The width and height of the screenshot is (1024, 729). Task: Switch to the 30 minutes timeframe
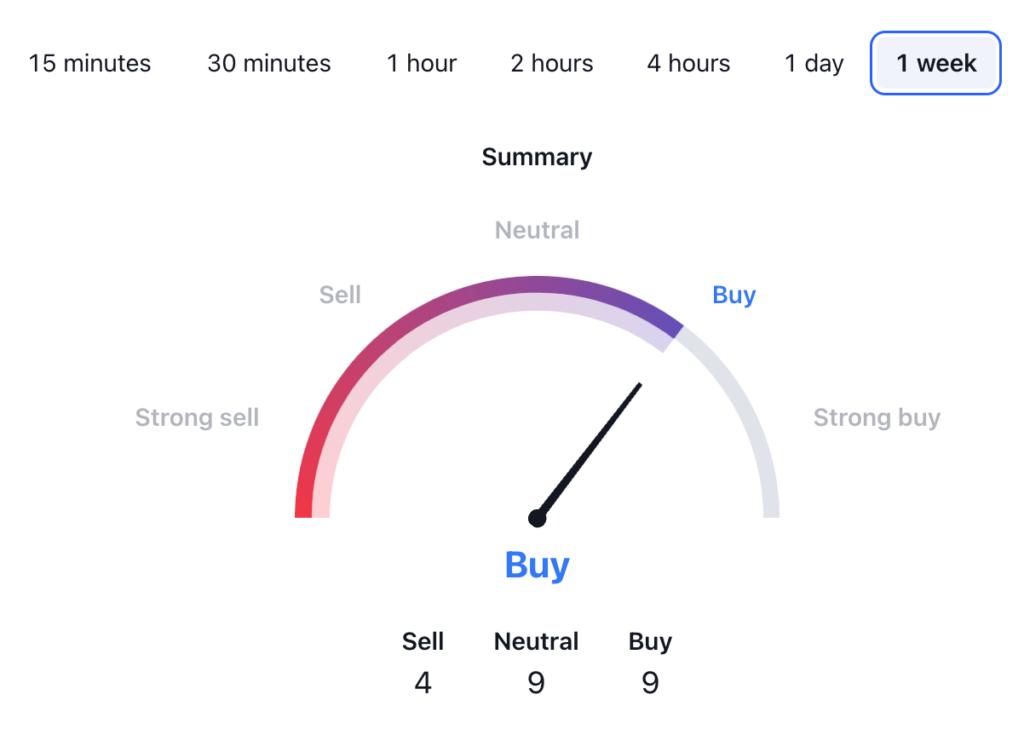tap(269, 63)
